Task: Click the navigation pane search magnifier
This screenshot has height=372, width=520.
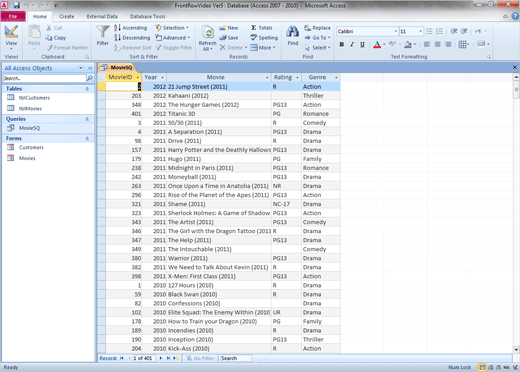Action: tap(90, 78)
